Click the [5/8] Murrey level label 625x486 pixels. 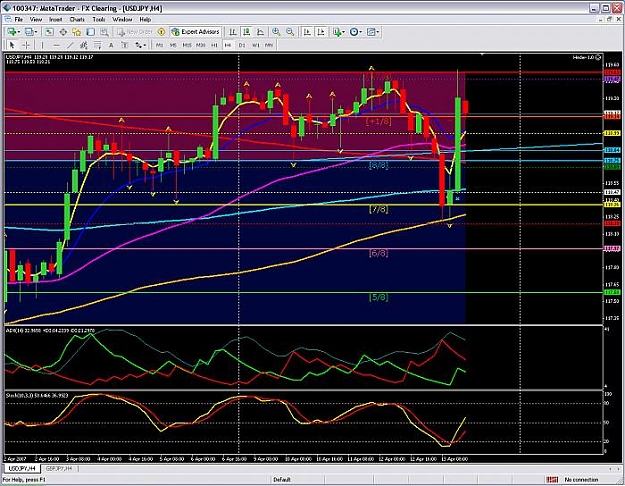[x=378, y=297]
